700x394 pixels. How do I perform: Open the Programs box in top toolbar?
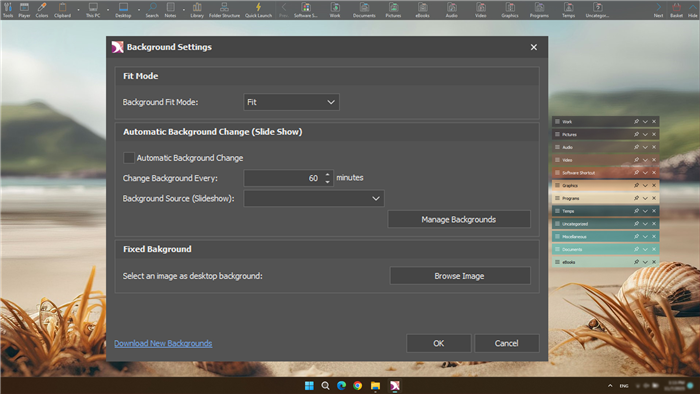(539, 10)
